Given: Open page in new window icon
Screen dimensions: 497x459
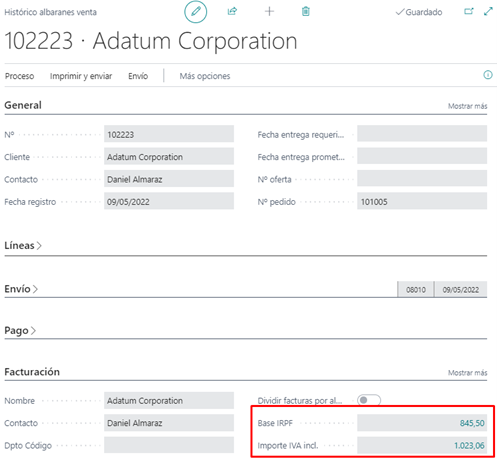Looking at the screenshot, I should [x=469, y=11].
